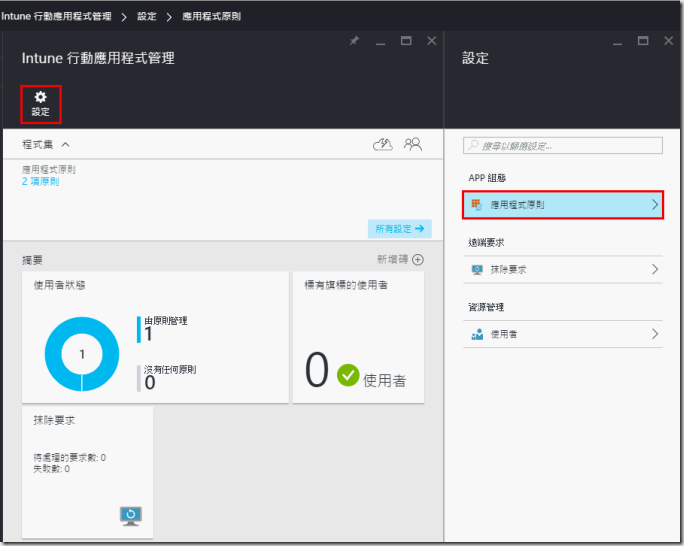This screenshot has width=684, height=546.
Task: Click the green checkmark in flagged users tile
Action: (347, 375)
